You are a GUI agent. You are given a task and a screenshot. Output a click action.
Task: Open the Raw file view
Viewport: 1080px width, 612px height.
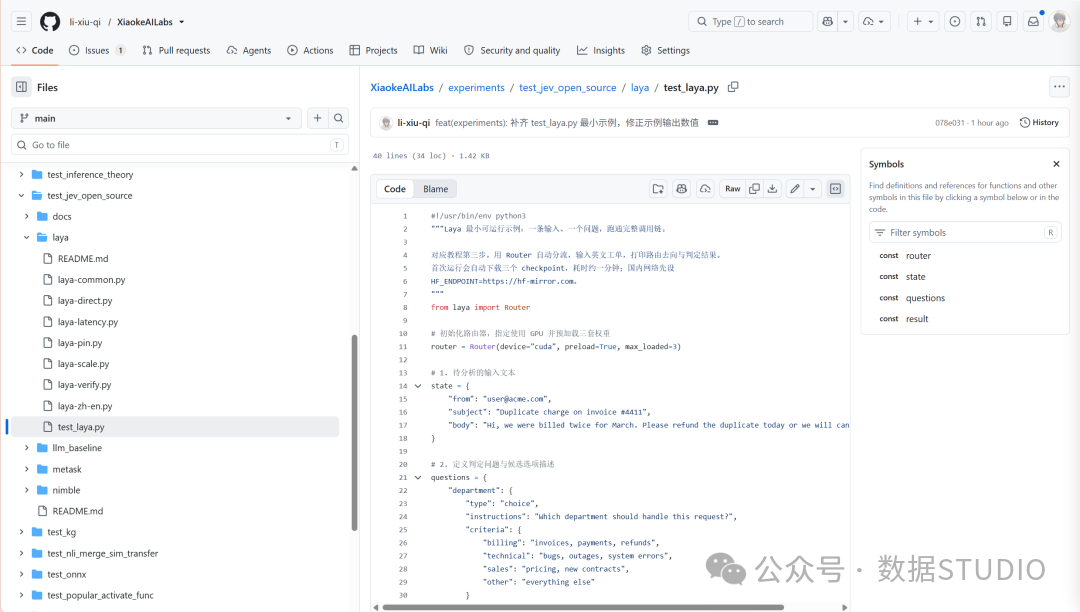pyautogui.click(x=732, y=189)
